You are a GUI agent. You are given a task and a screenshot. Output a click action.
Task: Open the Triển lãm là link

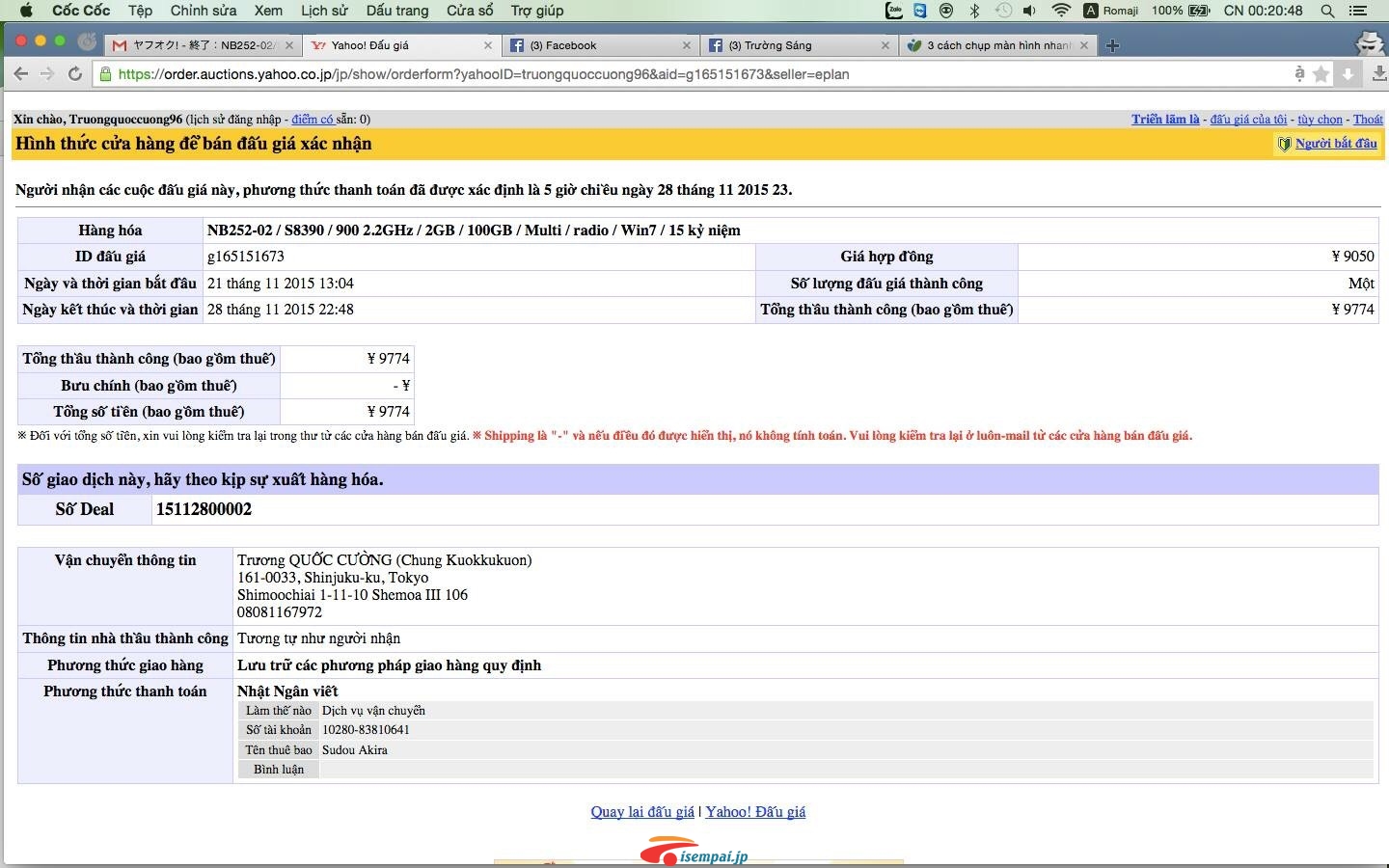pos(1165,120)
